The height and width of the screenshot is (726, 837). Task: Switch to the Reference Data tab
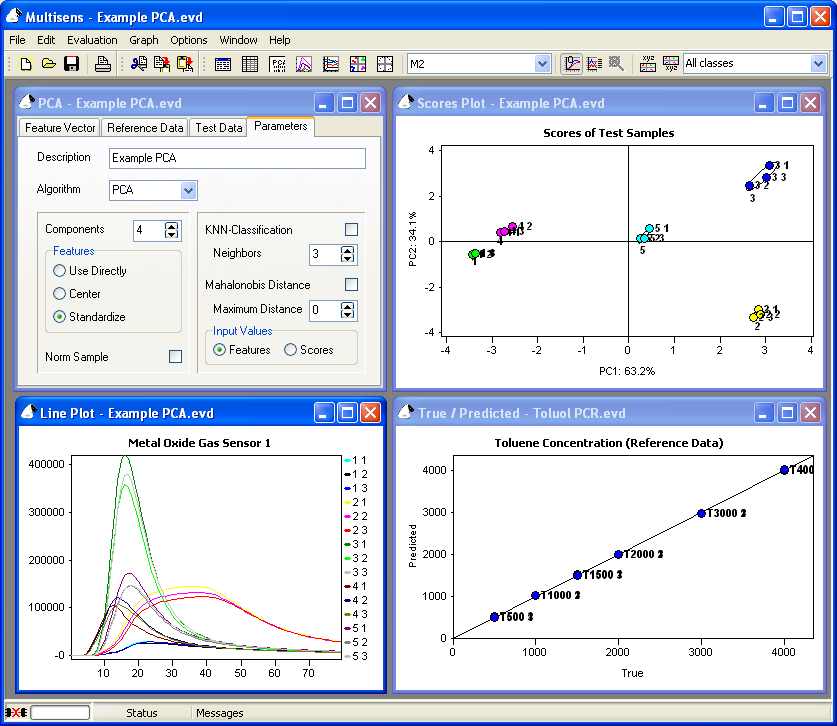145,128
